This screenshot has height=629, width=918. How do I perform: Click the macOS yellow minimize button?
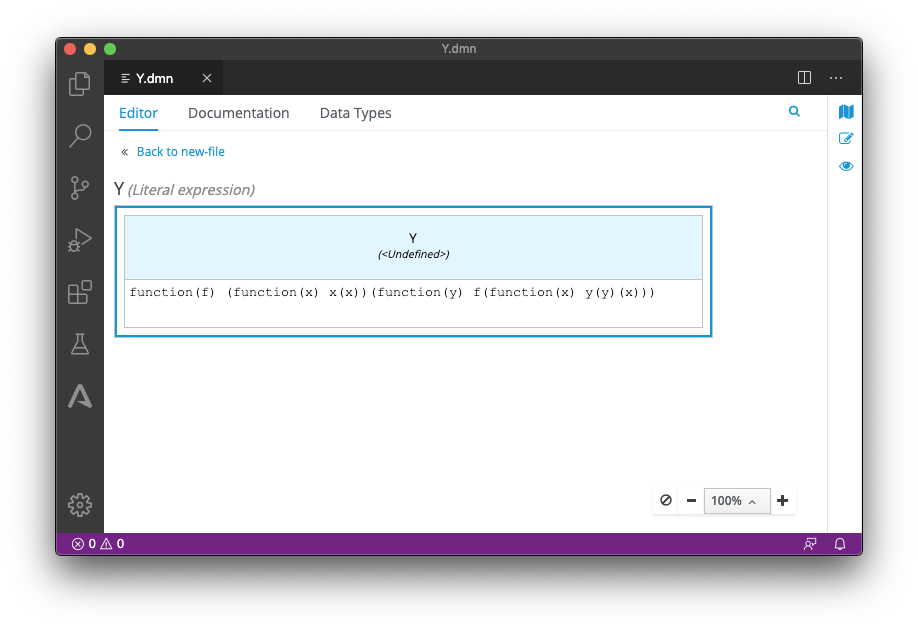(x=90, y=49)
